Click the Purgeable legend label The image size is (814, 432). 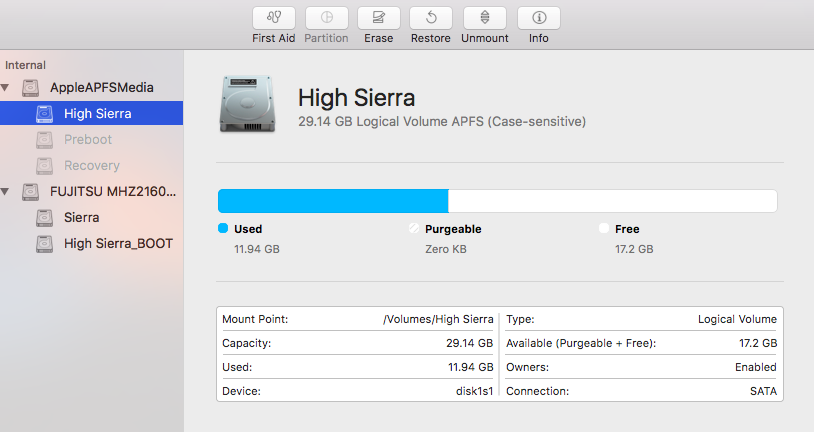tap(453, 229)
